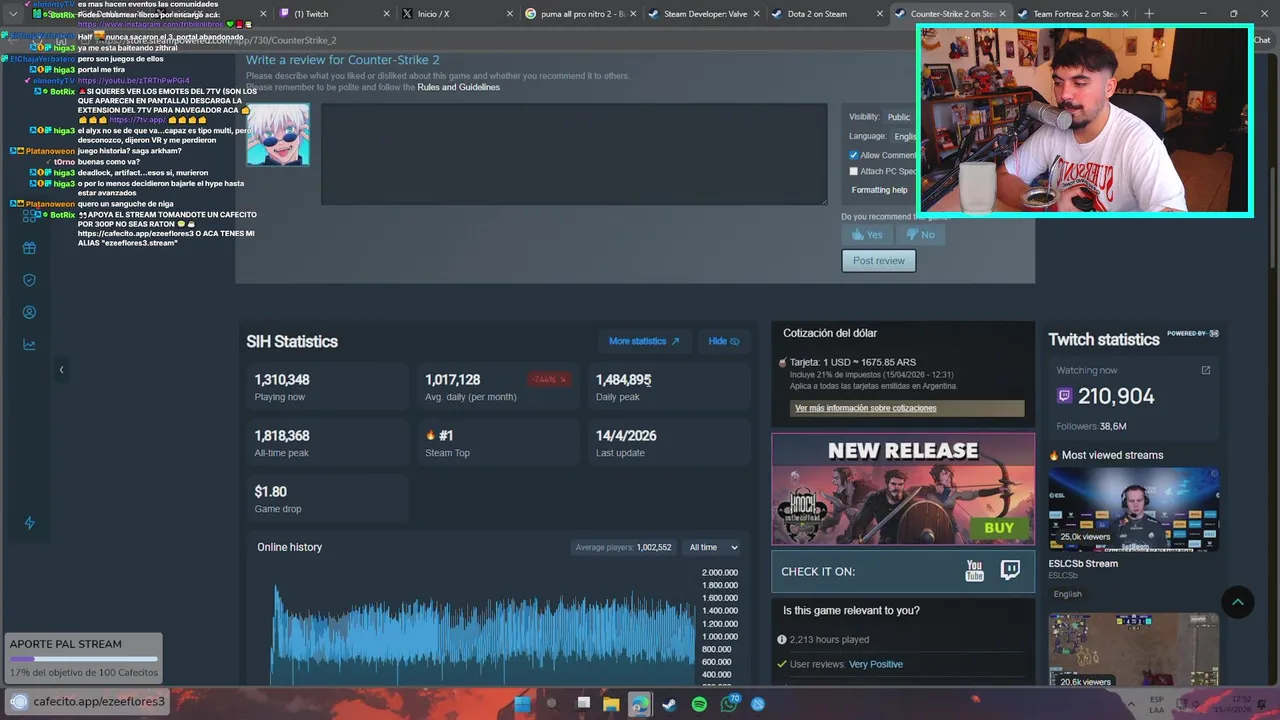
Task: Click the lightning bolt sidebar icon
Action: (x=29, y=523)
